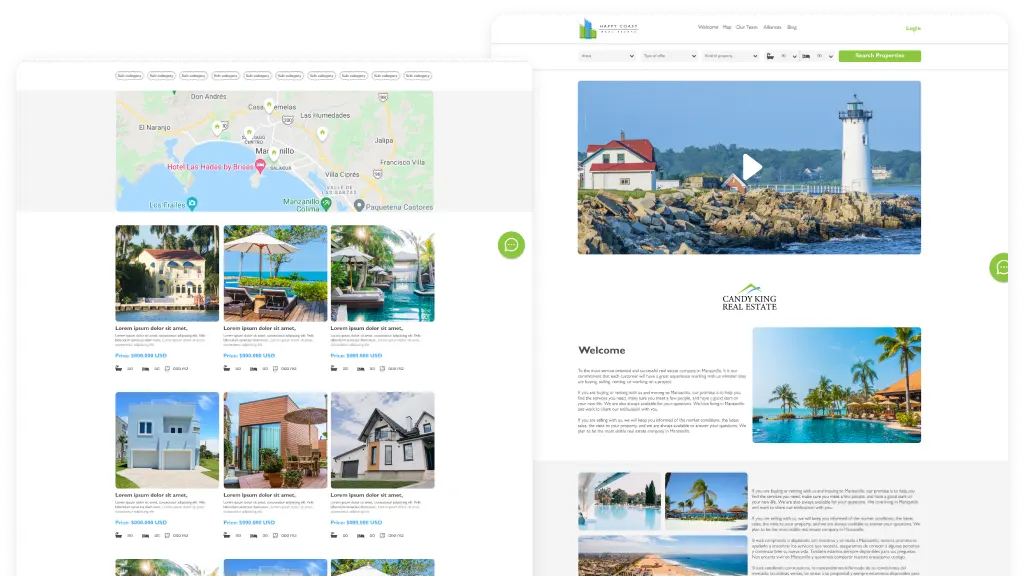Click the price under the white mansion listing
Image resolution: width=1025 pixels, height=577 pixels.
(x=141, y=355)
